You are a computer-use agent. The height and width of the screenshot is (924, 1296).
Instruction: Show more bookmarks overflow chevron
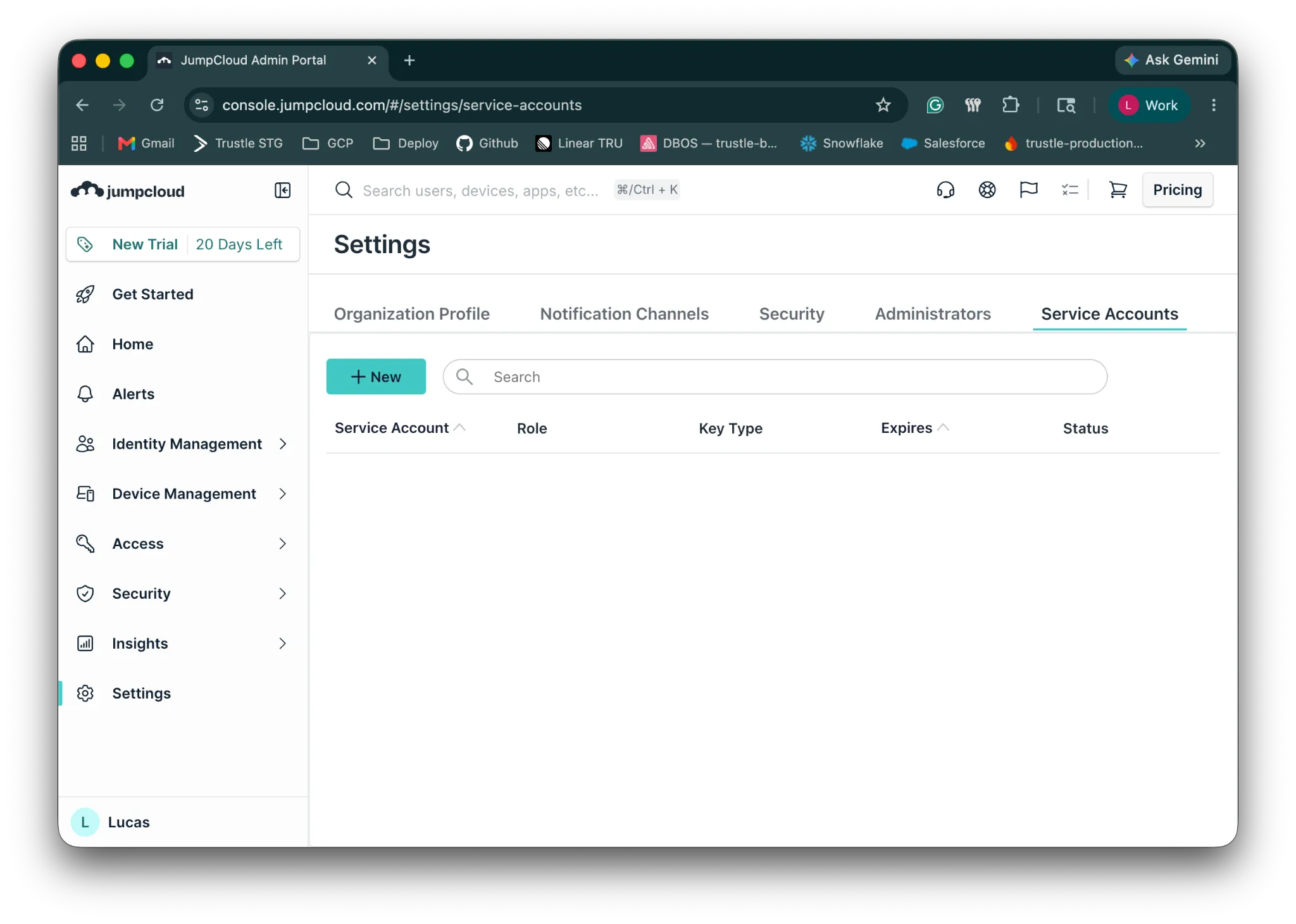pos(1200,144)
